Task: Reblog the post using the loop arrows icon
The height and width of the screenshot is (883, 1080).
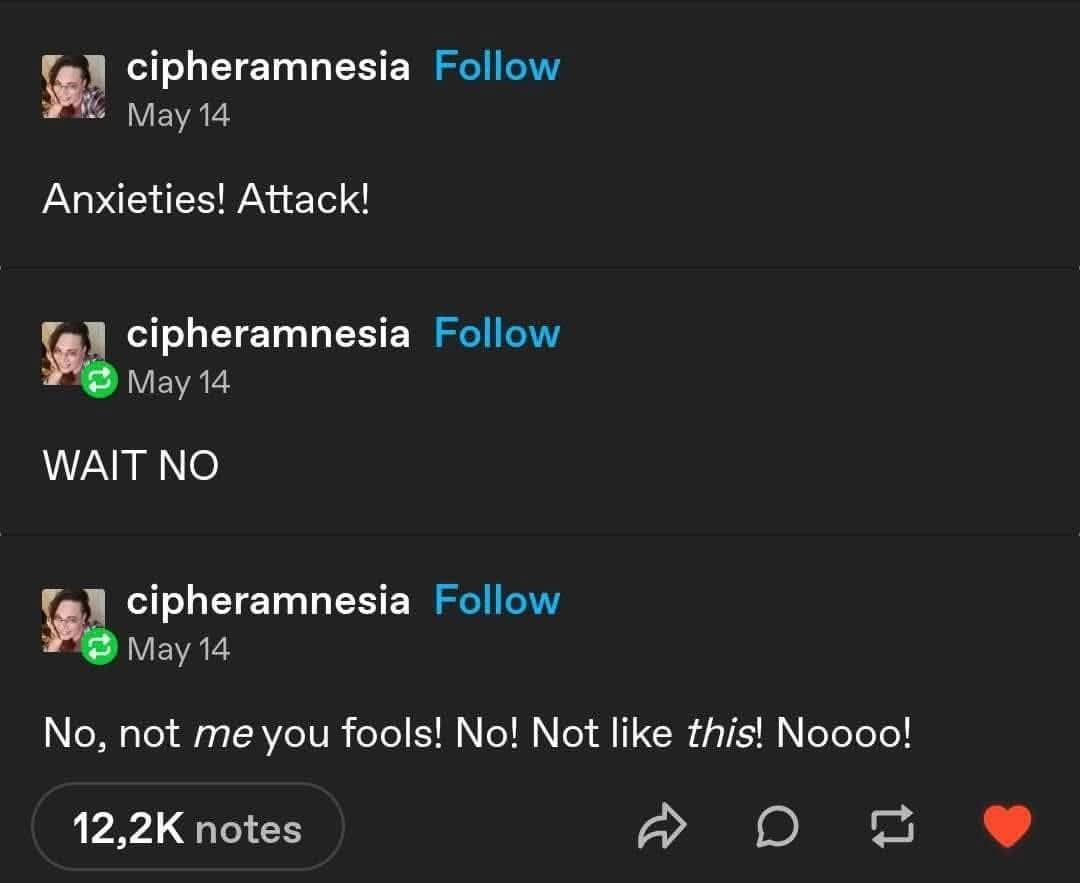Action: click(893, 826)
